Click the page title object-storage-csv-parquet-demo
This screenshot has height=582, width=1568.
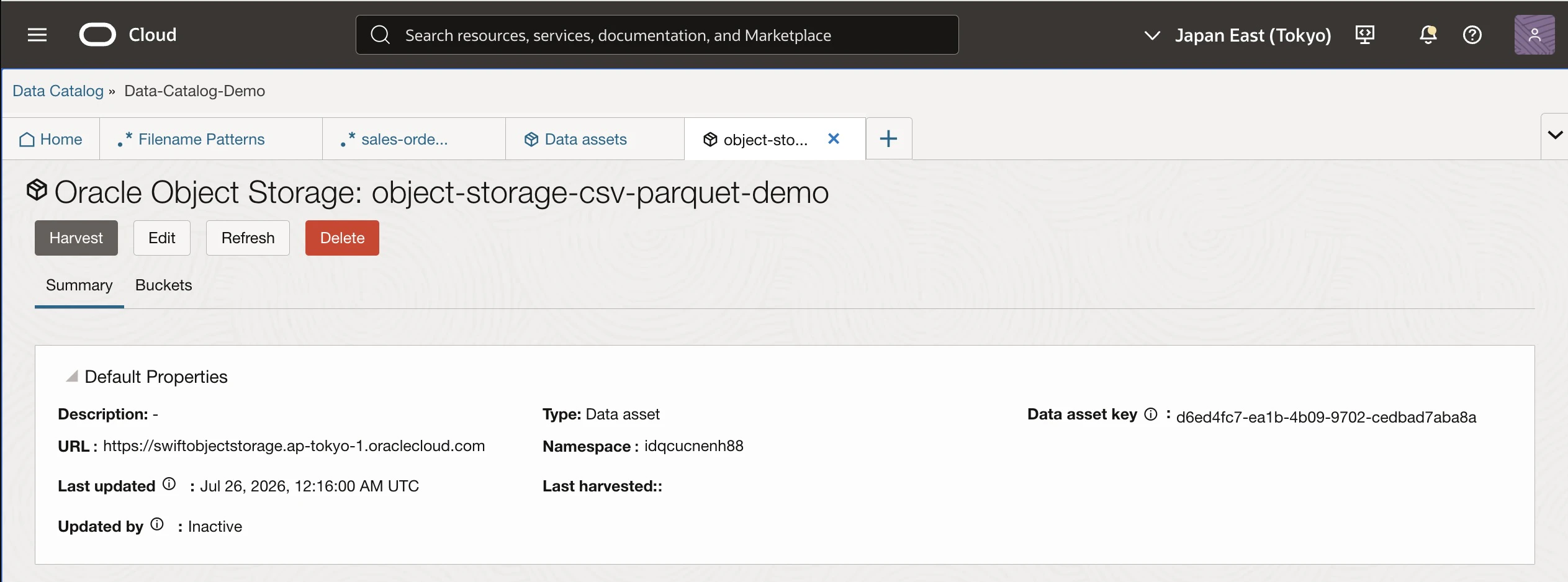pos(600,193)
